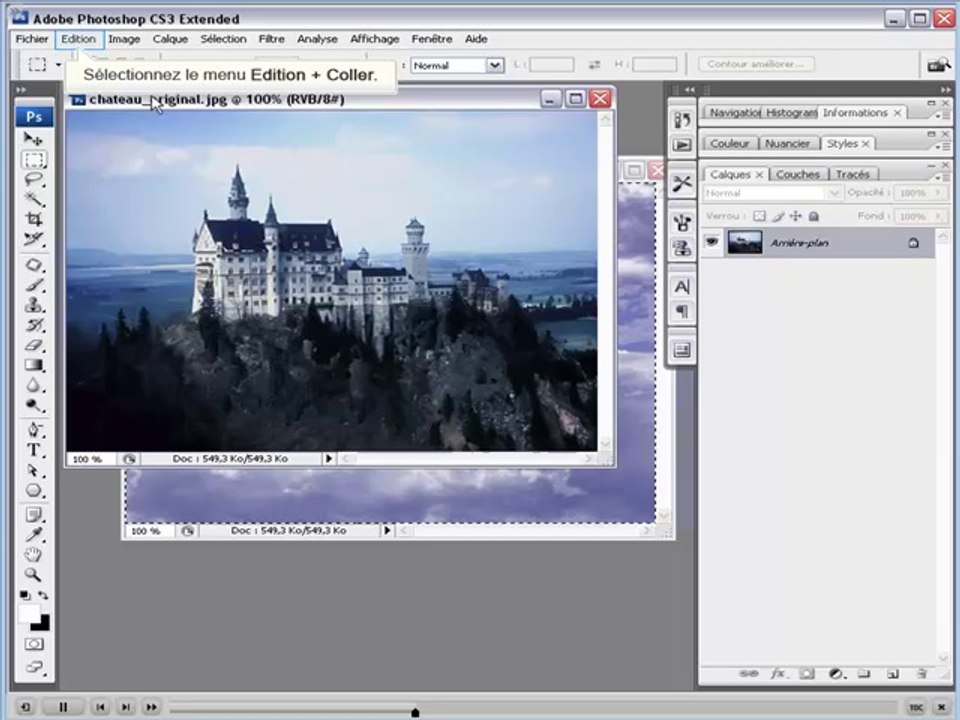
Task: Pause the tutorial playback
Action: tap(63, 707)
